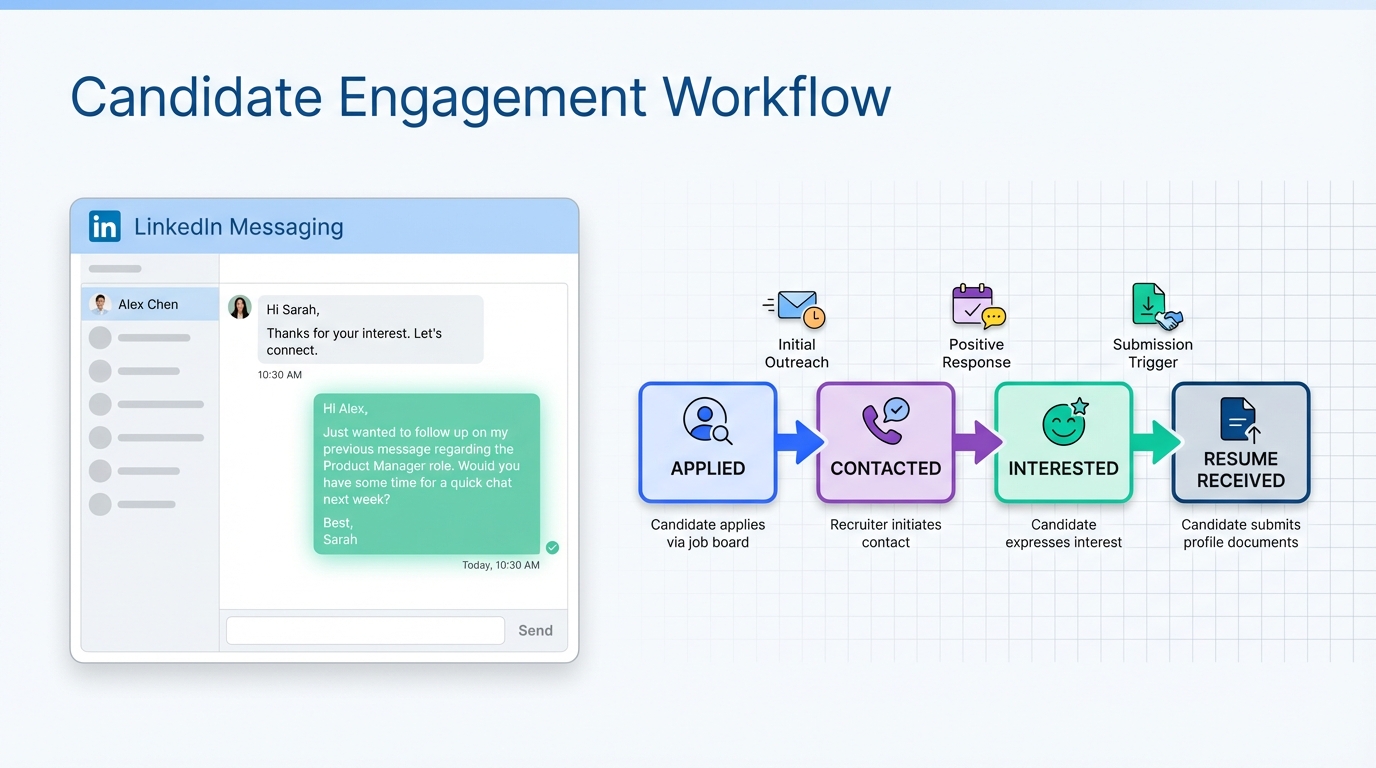Click the Resume Received document icon
Image resolution: width=1376 pixels, height=768 pixels.
[x=1240, y=420]
